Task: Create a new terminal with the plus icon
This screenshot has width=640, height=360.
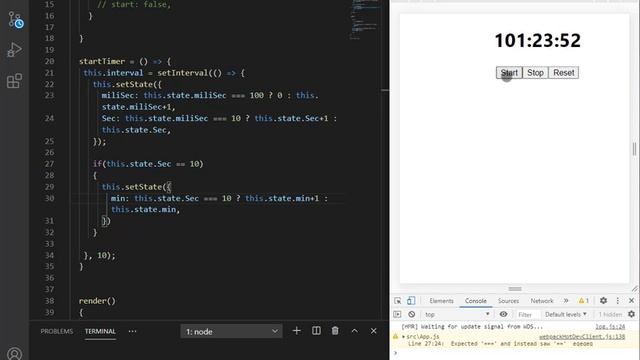Action: (297, 331)
